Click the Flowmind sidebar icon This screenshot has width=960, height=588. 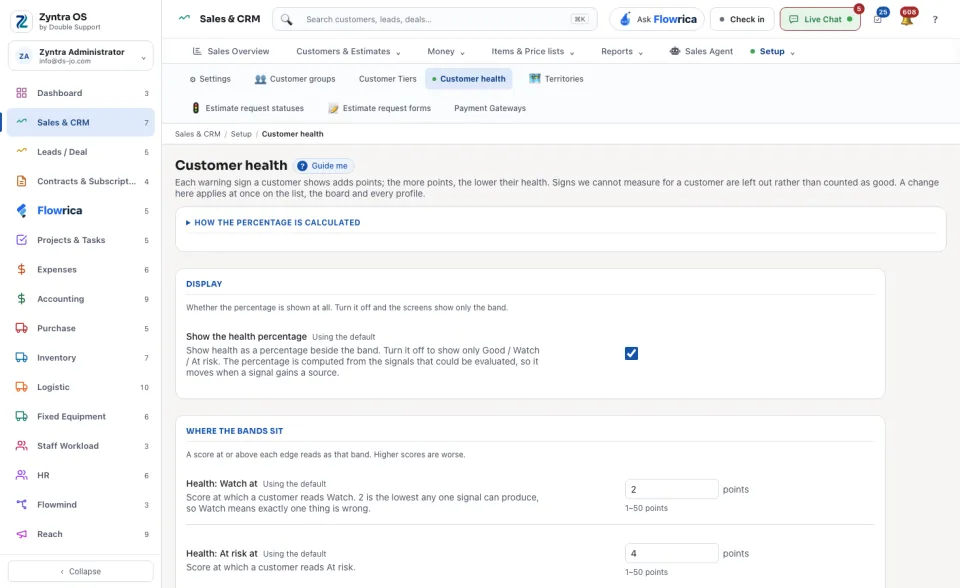pyautogui.click(x=21, y=505)
